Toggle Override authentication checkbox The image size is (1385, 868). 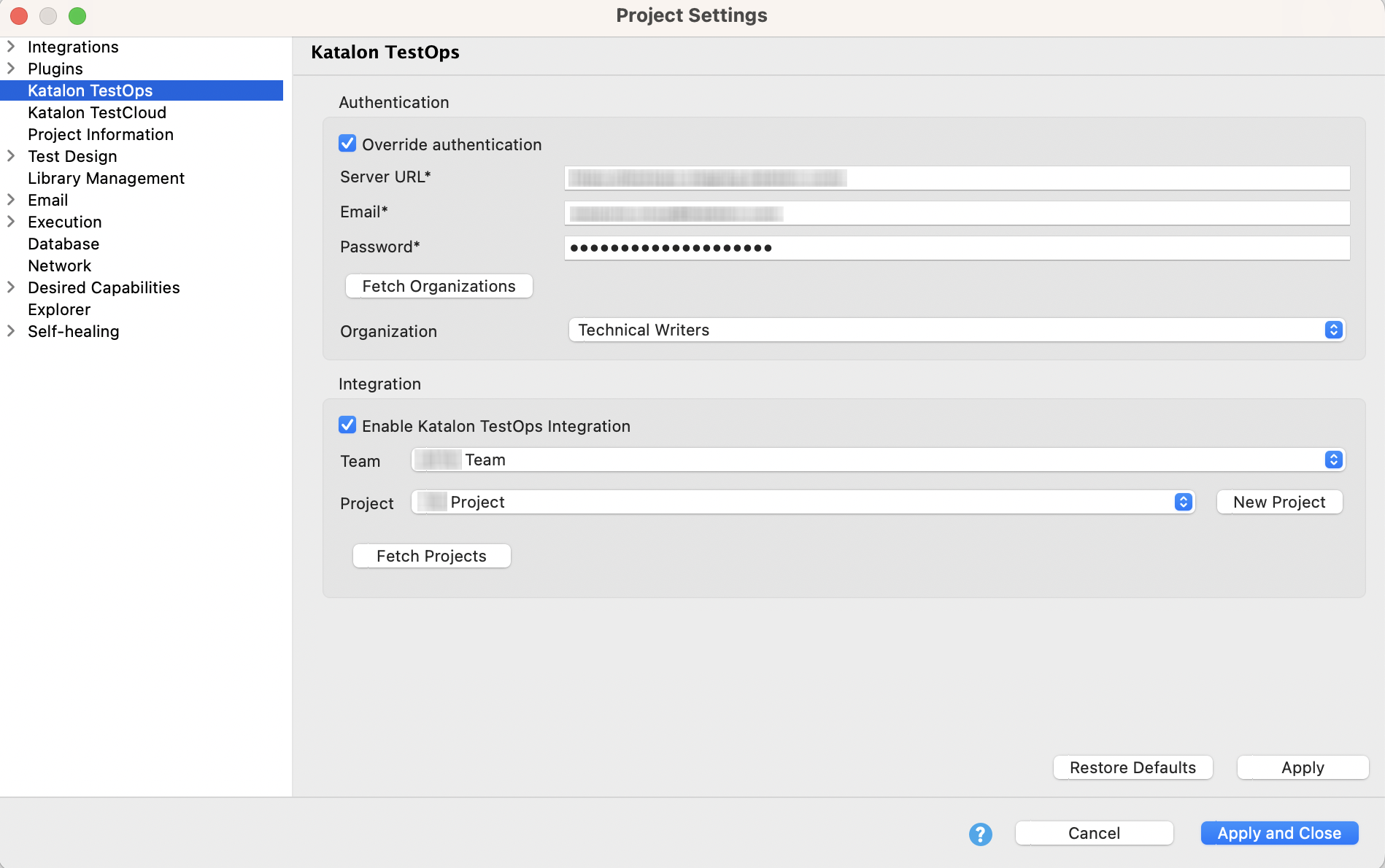tap(347, 144)
